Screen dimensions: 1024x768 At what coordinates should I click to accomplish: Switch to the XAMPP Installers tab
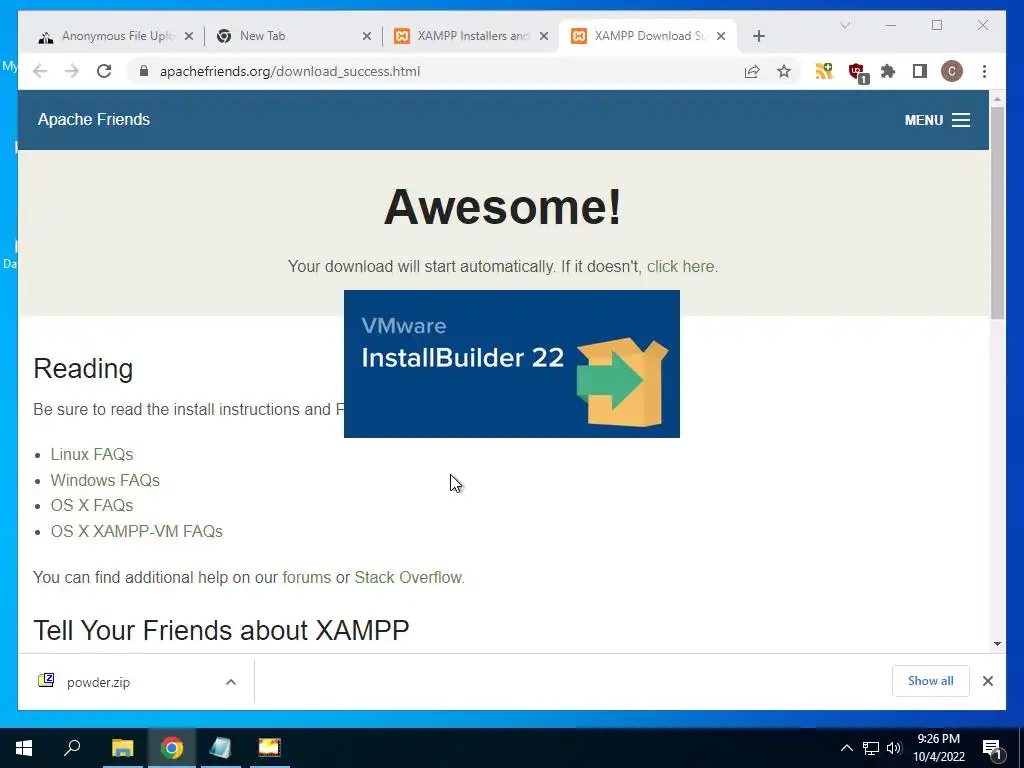[x=470, y=36]
